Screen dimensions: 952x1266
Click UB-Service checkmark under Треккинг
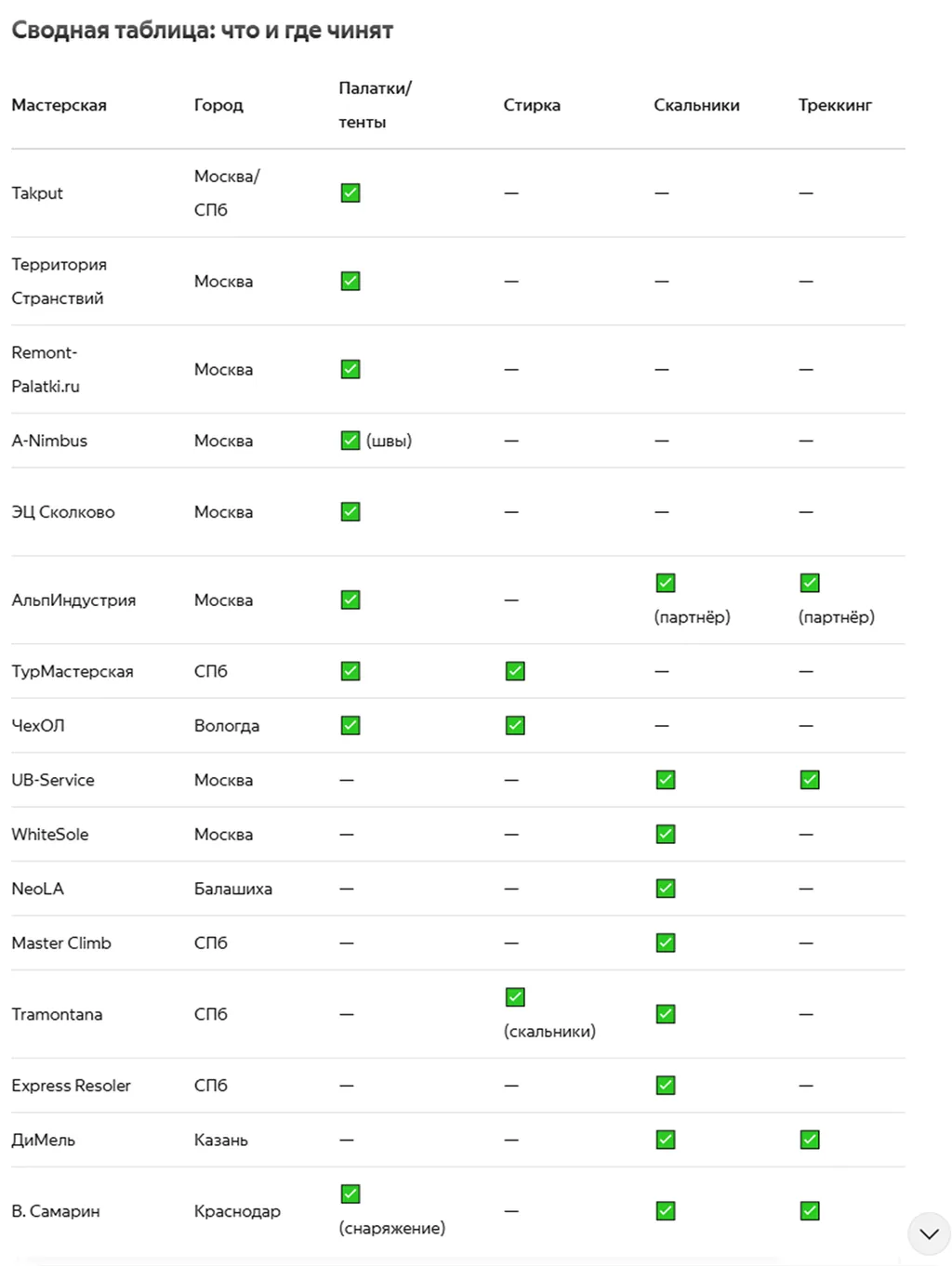click(810, 780)
